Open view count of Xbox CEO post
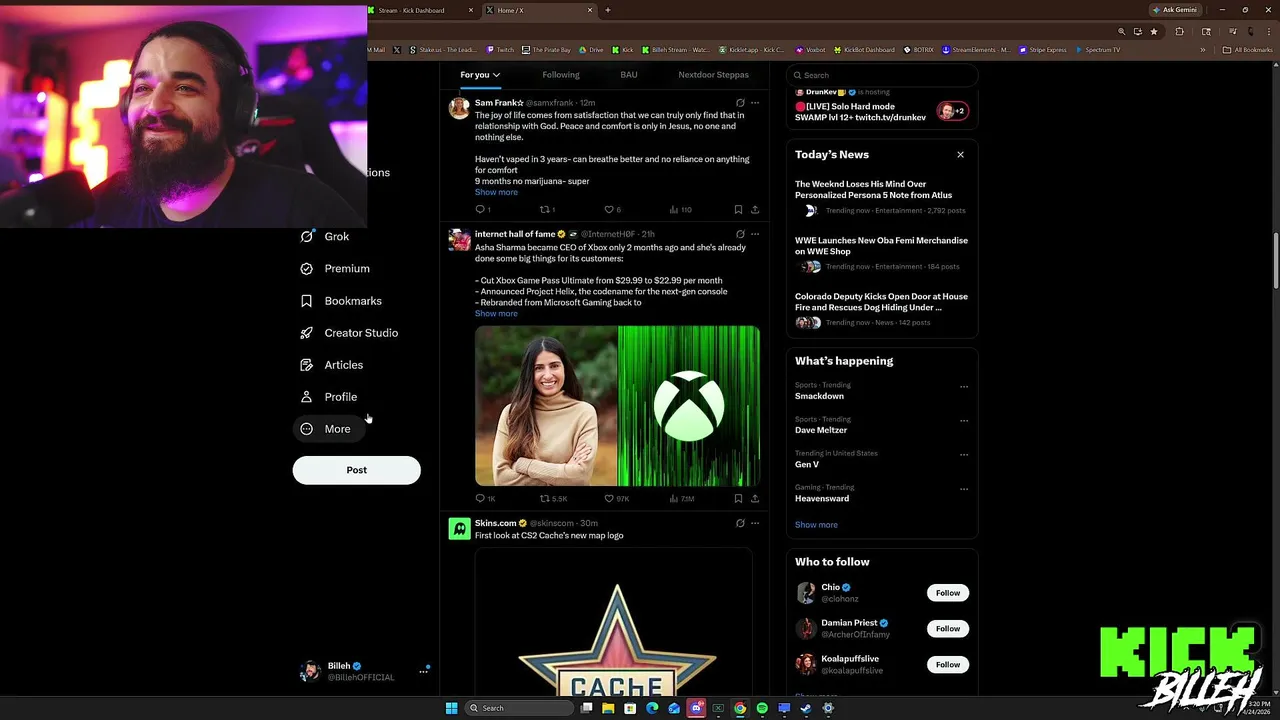Viewport: 1280px width, 720px height. point(681,498)
